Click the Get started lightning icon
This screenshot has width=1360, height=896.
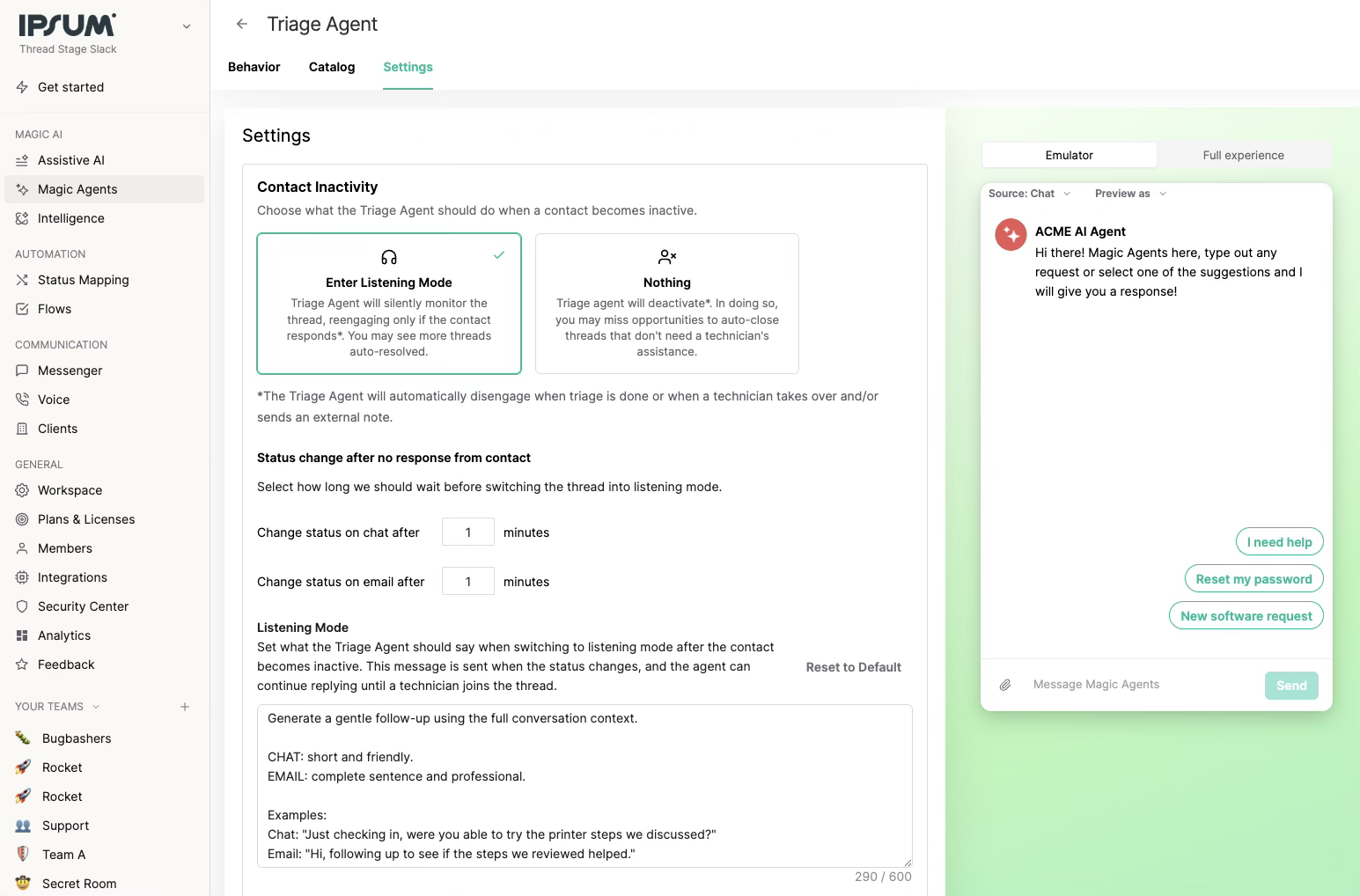click(22, 87)
